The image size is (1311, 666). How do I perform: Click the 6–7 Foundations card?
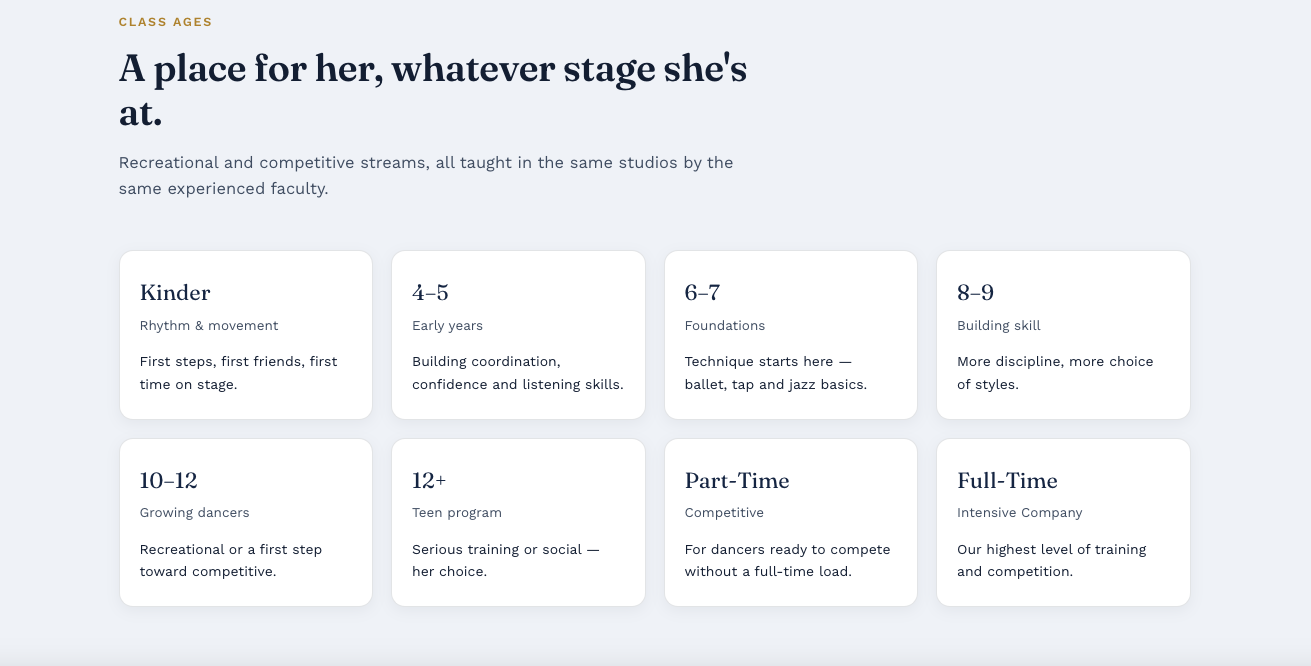pyautogui.click(x=791, y=335)
